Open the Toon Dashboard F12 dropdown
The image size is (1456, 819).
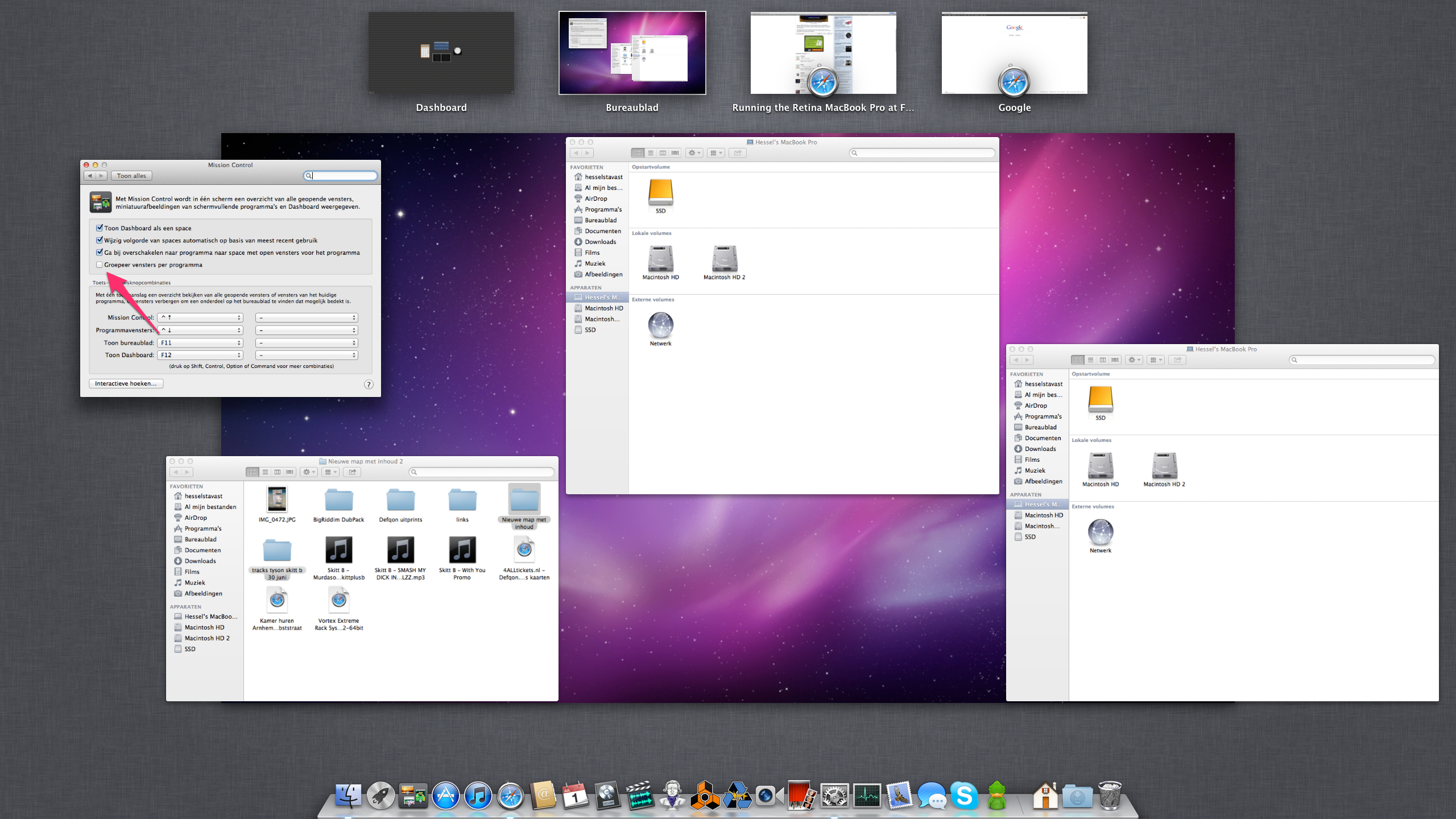(x=200, y=355)
